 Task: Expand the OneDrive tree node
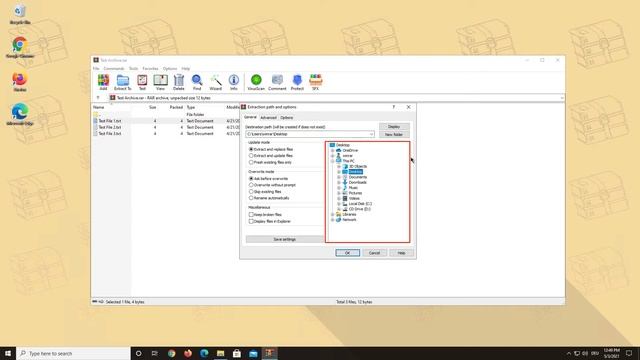coord(332,150)
